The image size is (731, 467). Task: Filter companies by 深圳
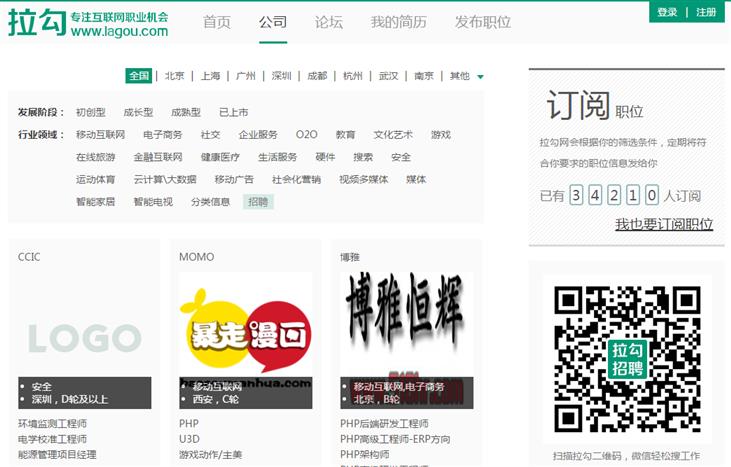click(282, 76)
